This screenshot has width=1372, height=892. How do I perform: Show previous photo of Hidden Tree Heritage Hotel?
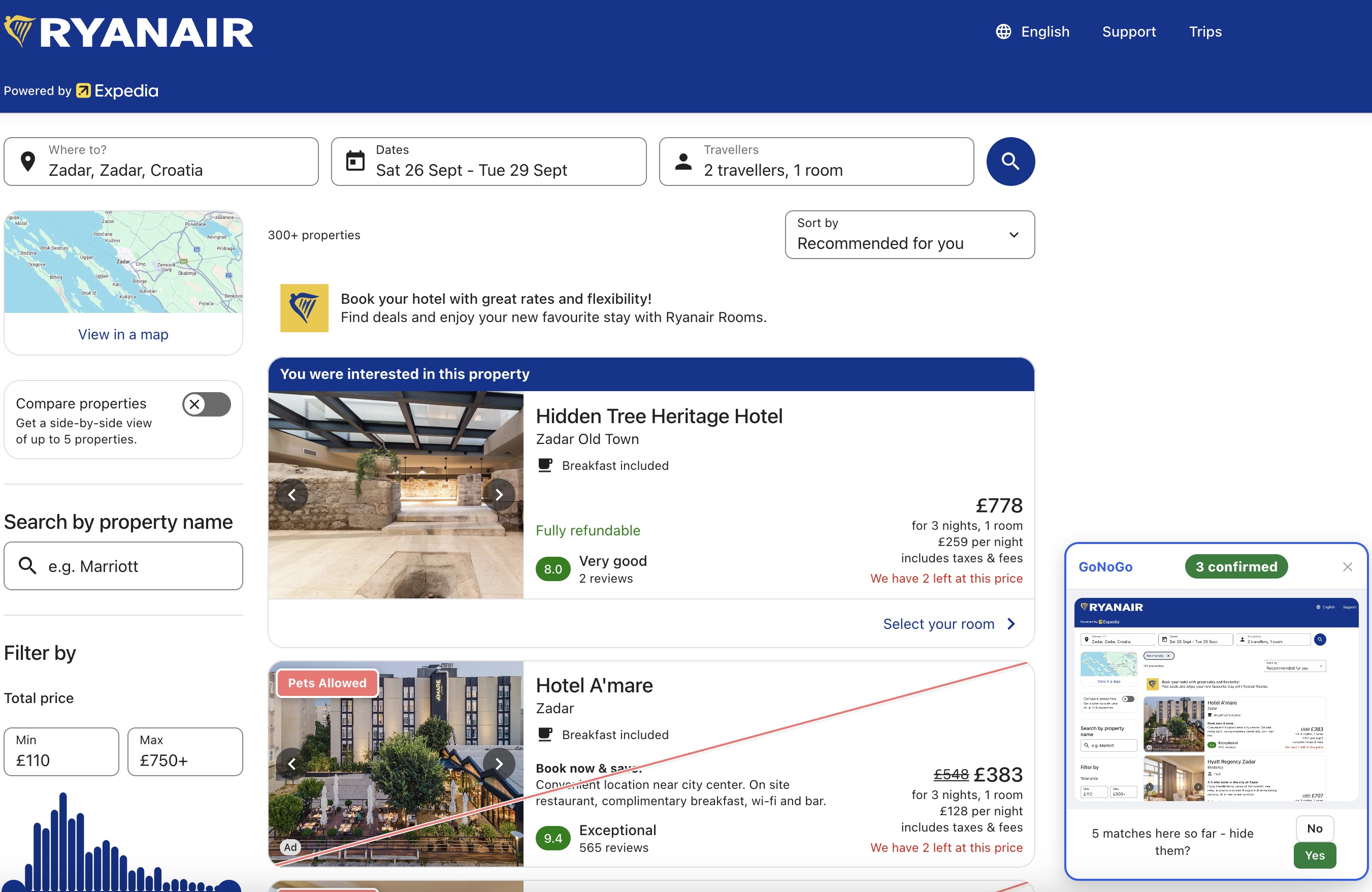(x=291, y=495)
